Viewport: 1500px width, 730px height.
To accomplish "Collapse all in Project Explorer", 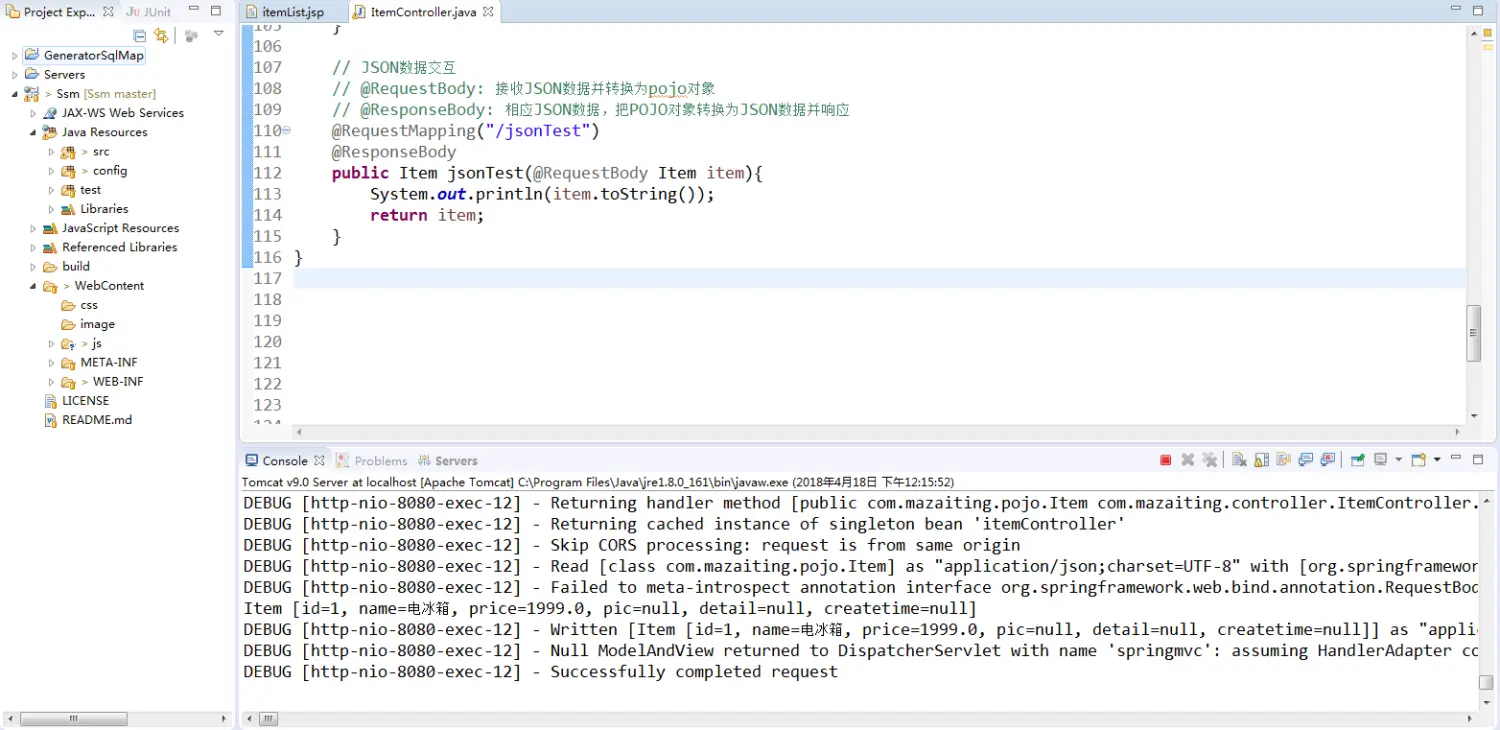I will 140,36.
